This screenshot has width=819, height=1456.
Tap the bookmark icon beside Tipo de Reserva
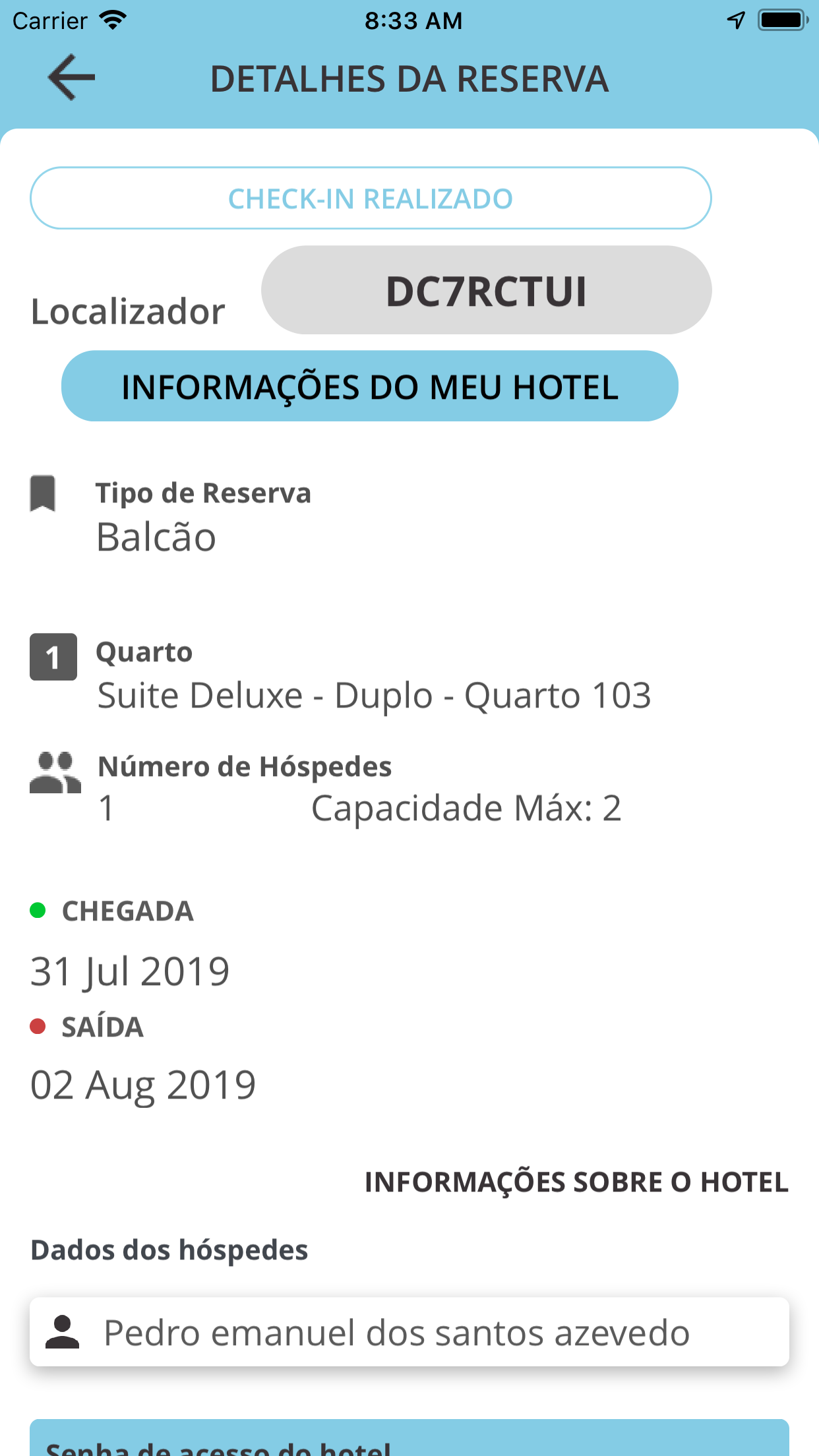pos(43,493)
